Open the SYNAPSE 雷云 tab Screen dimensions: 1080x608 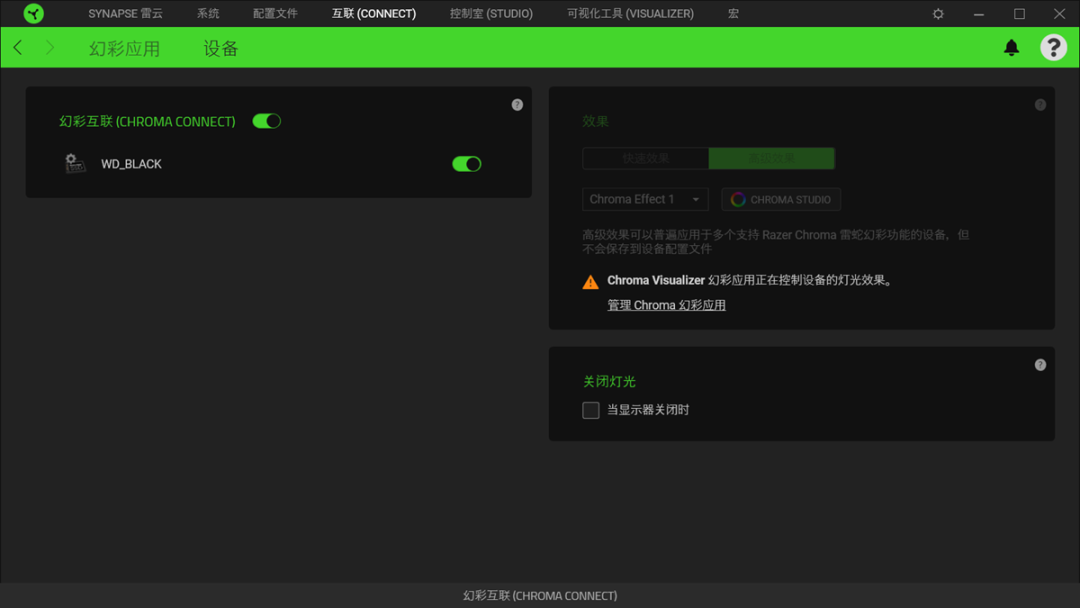[x=125, y=14]
